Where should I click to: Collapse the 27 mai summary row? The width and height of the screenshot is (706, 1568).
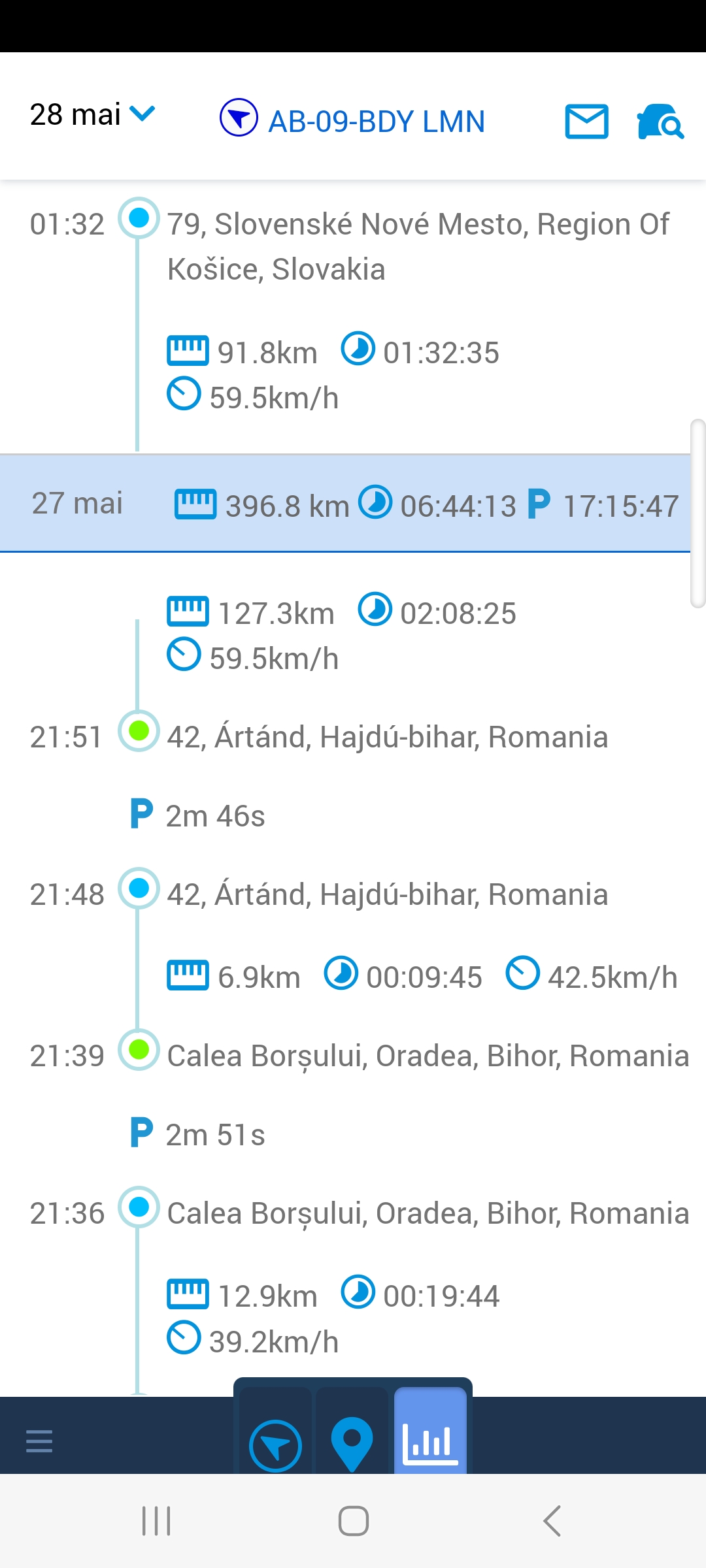click(345, 504)
